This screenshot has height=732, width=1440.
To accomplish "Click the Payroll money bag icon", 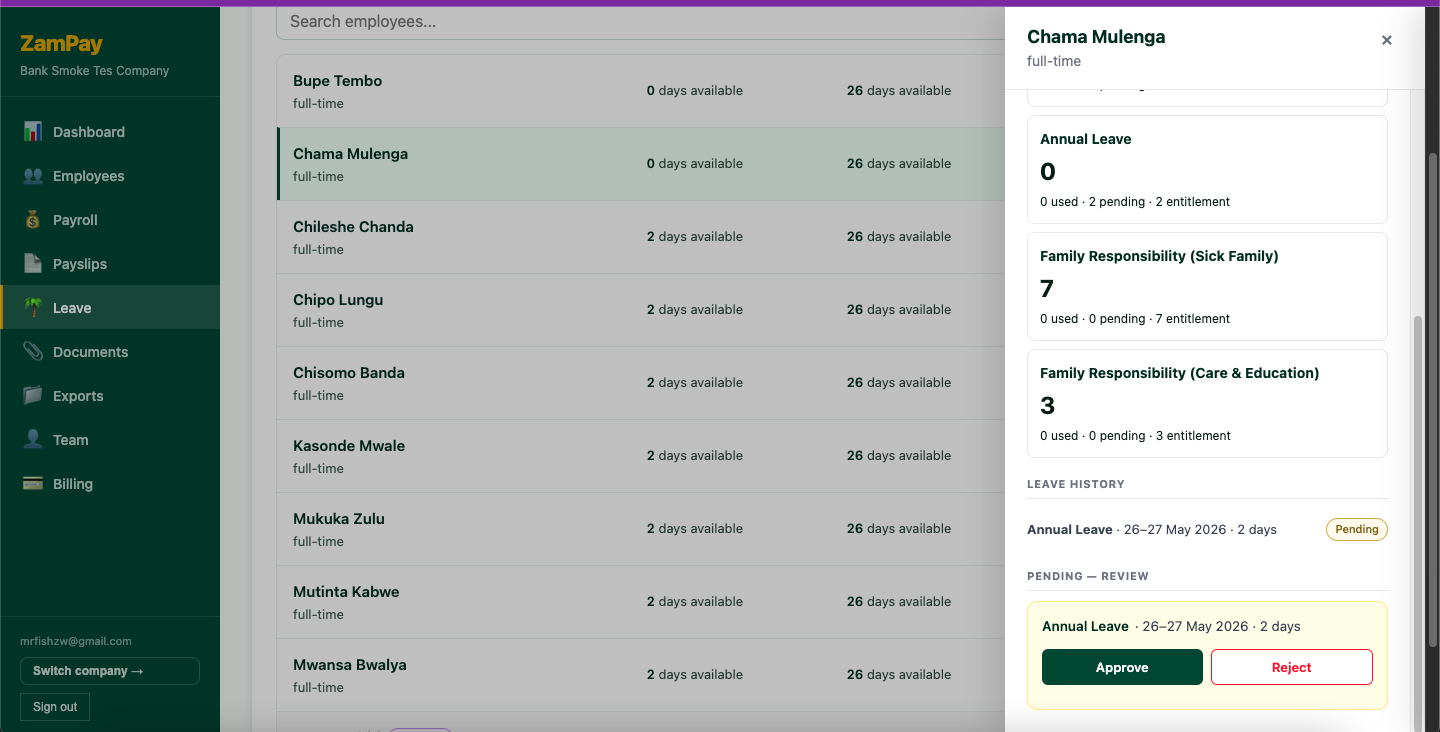I will click(x=33, y=220).
